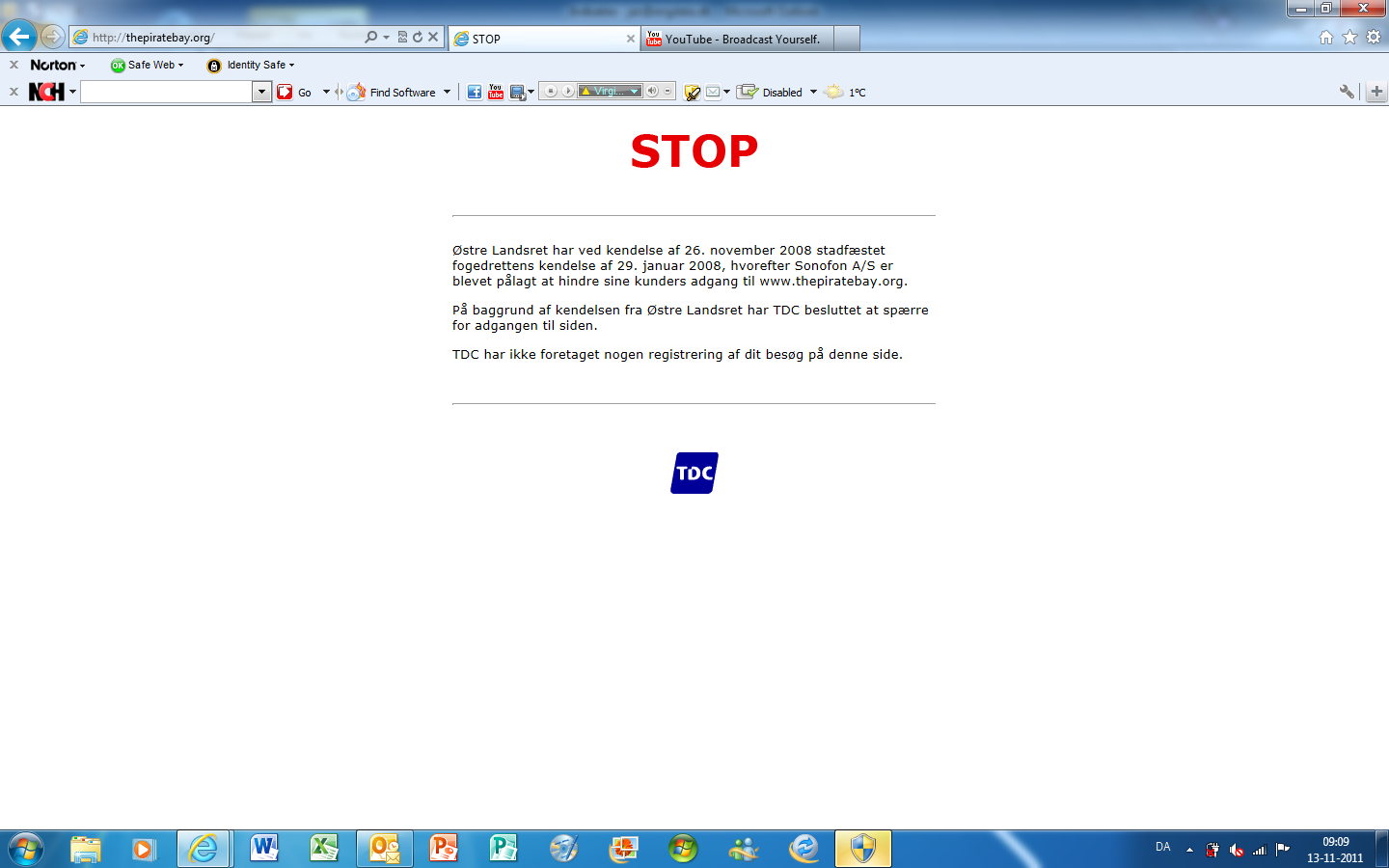This screenshot has height=868, width=1389.
Task: Click the YouTube icon in NCH toolbar
Action: [x=496, y=93]
